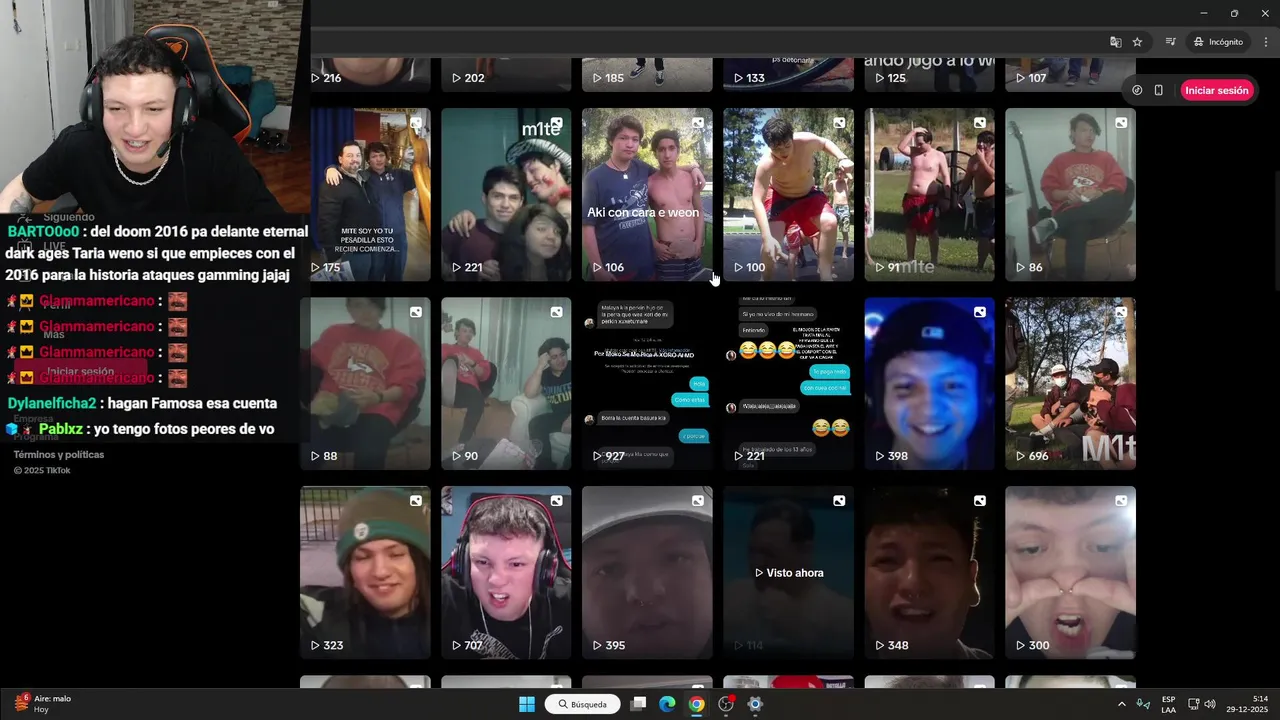
Task: Open the Chrome three-dot menu
Action: 1267,42
